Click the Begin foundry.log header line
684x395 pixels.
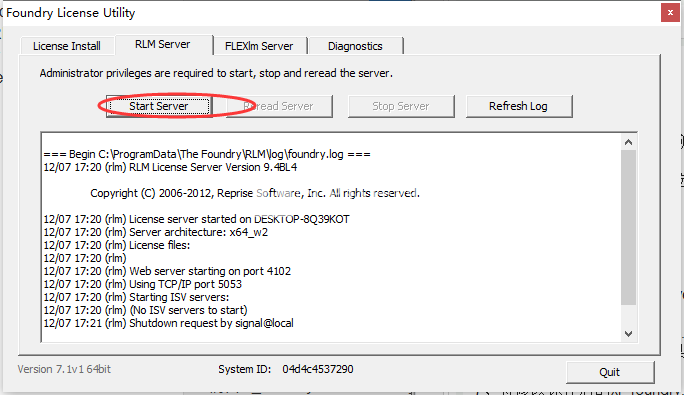[x=207, y=154]
